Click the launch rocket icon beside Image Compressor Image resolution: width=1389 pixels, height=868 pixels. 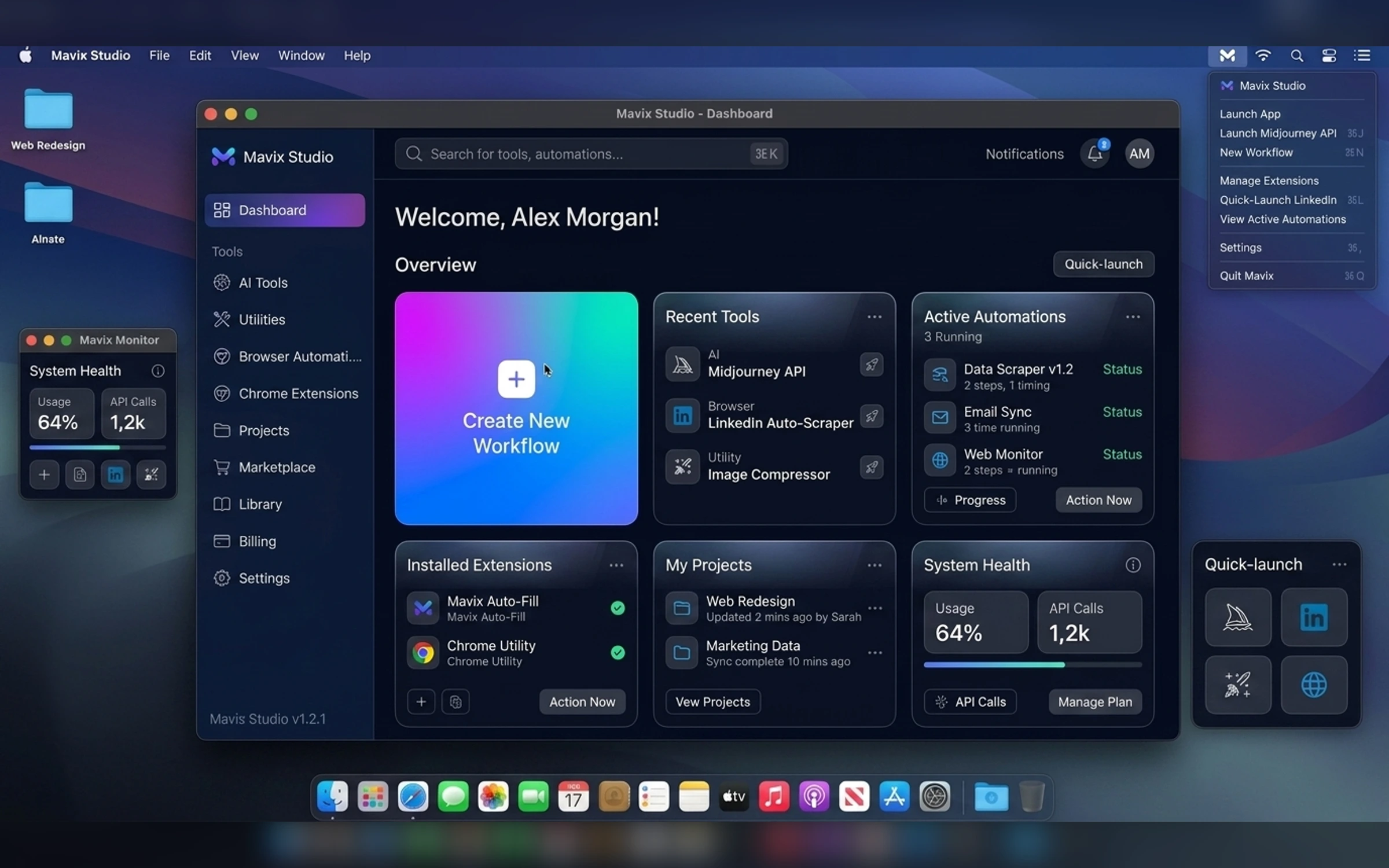point(871,467)
